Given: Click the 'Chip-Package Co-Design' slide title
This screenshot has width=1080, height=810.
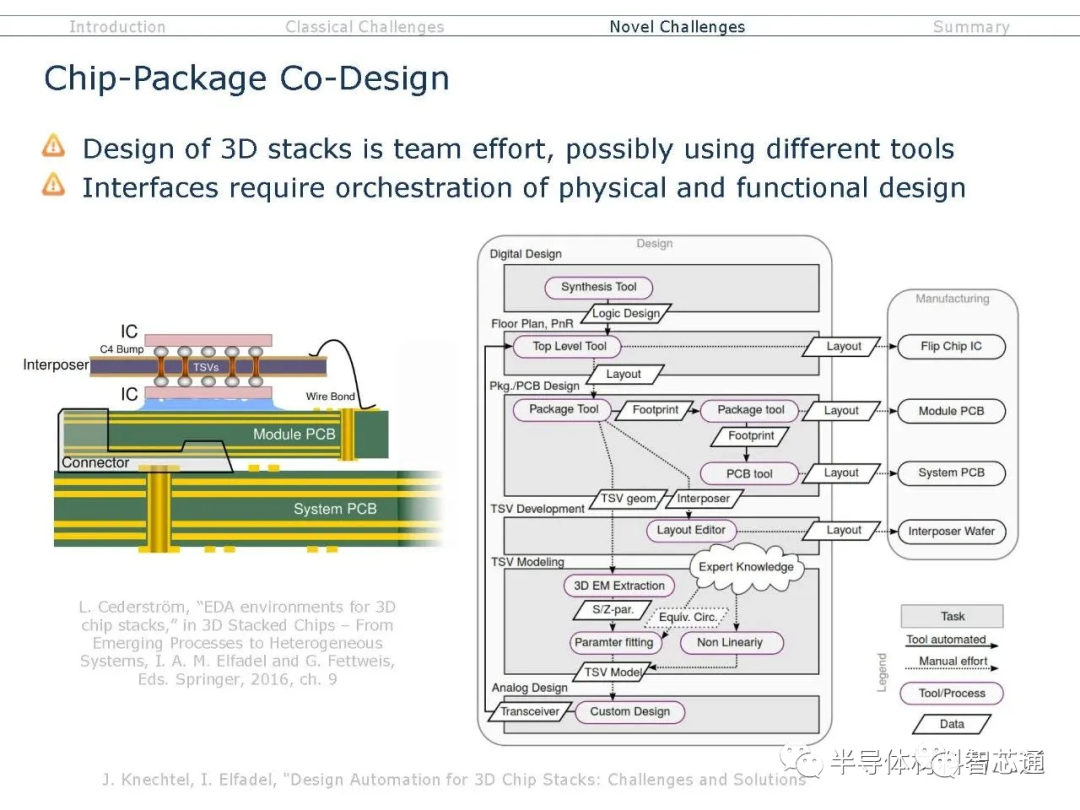Looking at the screenshot, I should (247, 78).
